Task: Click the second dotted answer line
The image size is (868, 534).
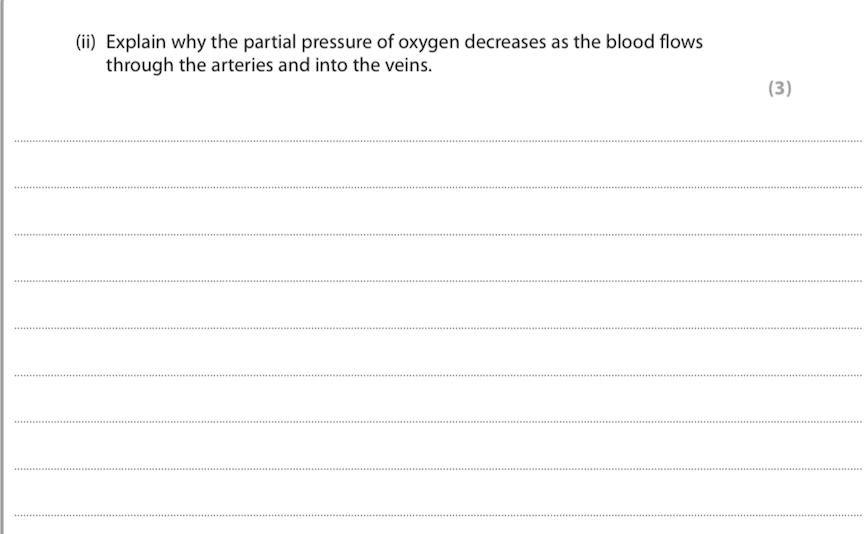Action: click(x=437, y=188)
